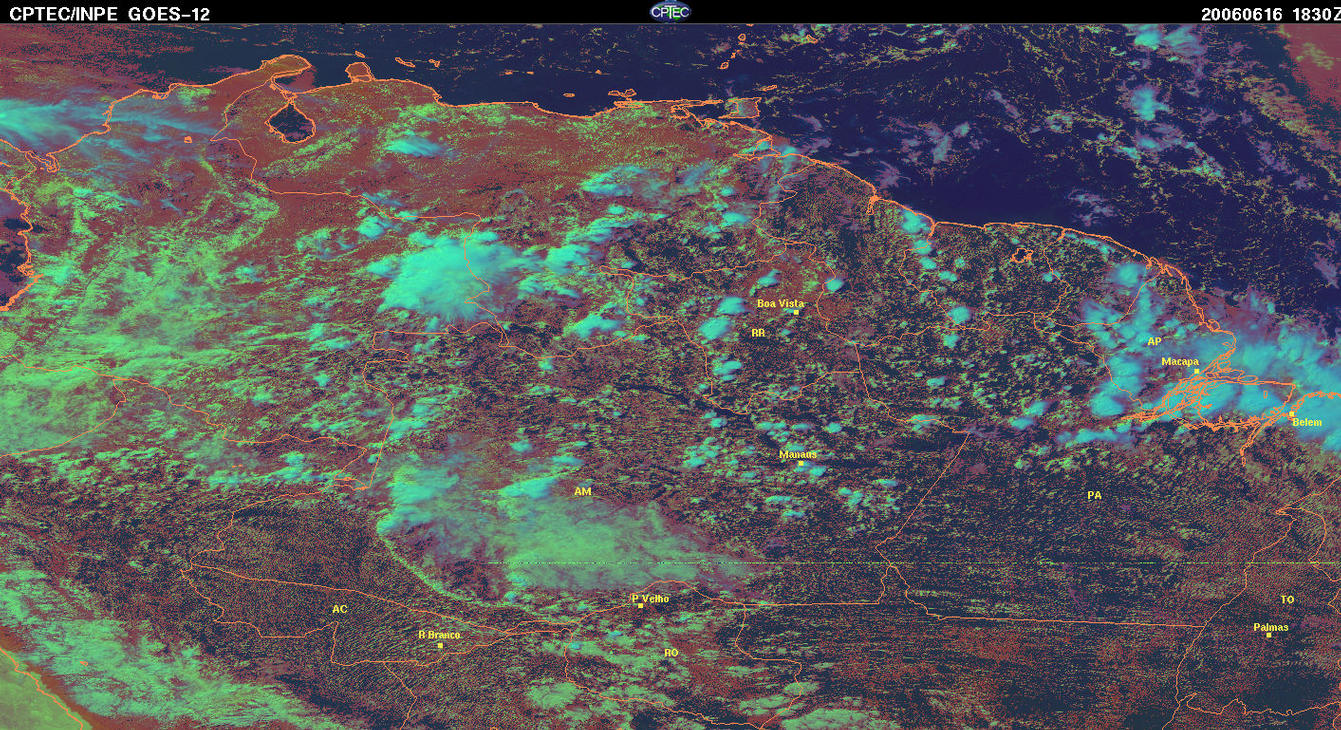Click the 20060616 1830Z timestamp
This screenshot has width=1341, height=730.
1268,13
